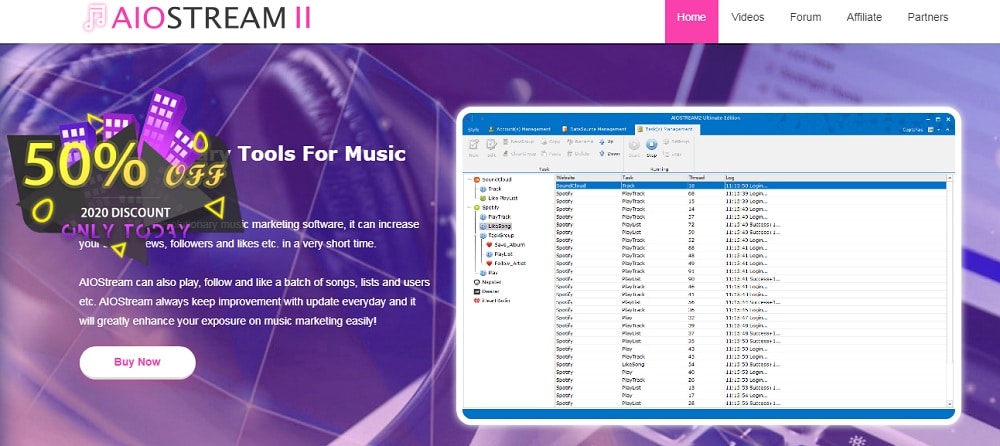Click the scrollbar down arrow in task list
This screenshot has height=446, width=1000.
pos(950,403)
